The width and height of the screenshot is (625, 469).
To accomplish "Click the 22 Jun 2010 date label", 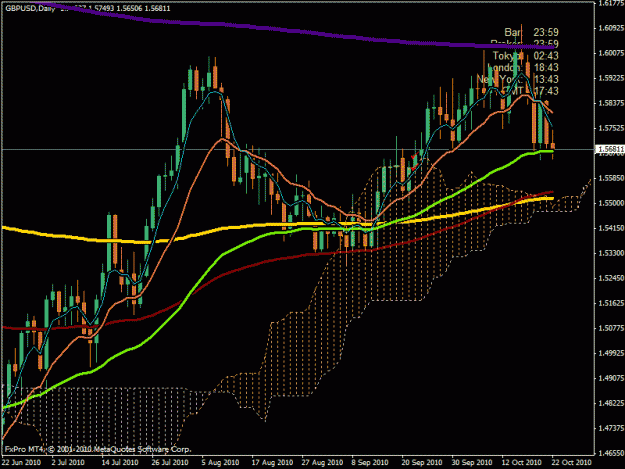I will 21,462.
